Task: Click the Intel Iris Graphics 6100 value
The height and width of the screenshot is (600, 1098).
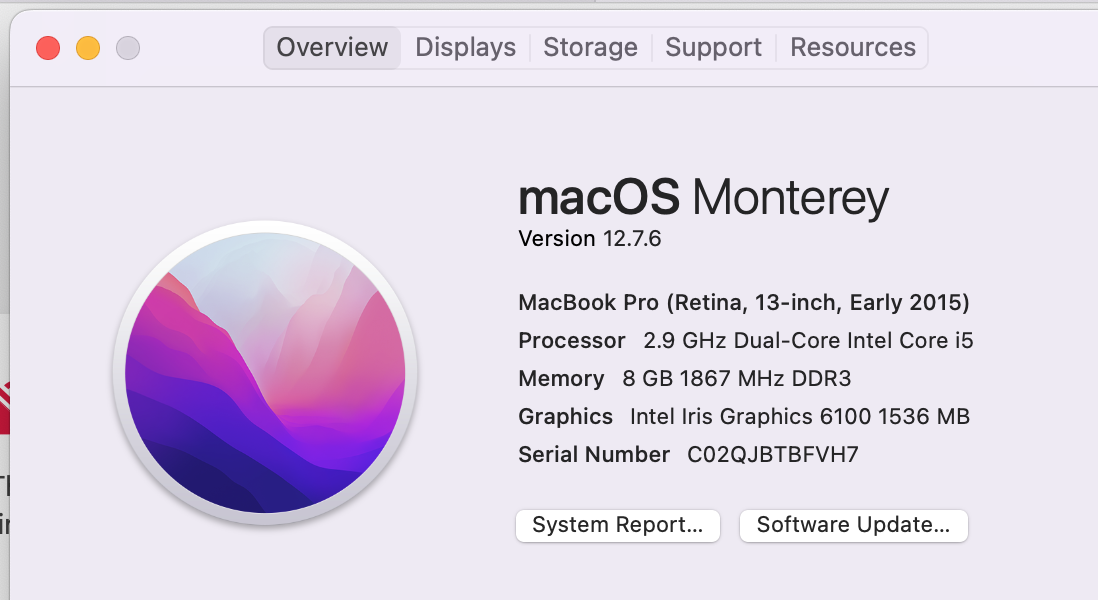Action: pos(800,416)
